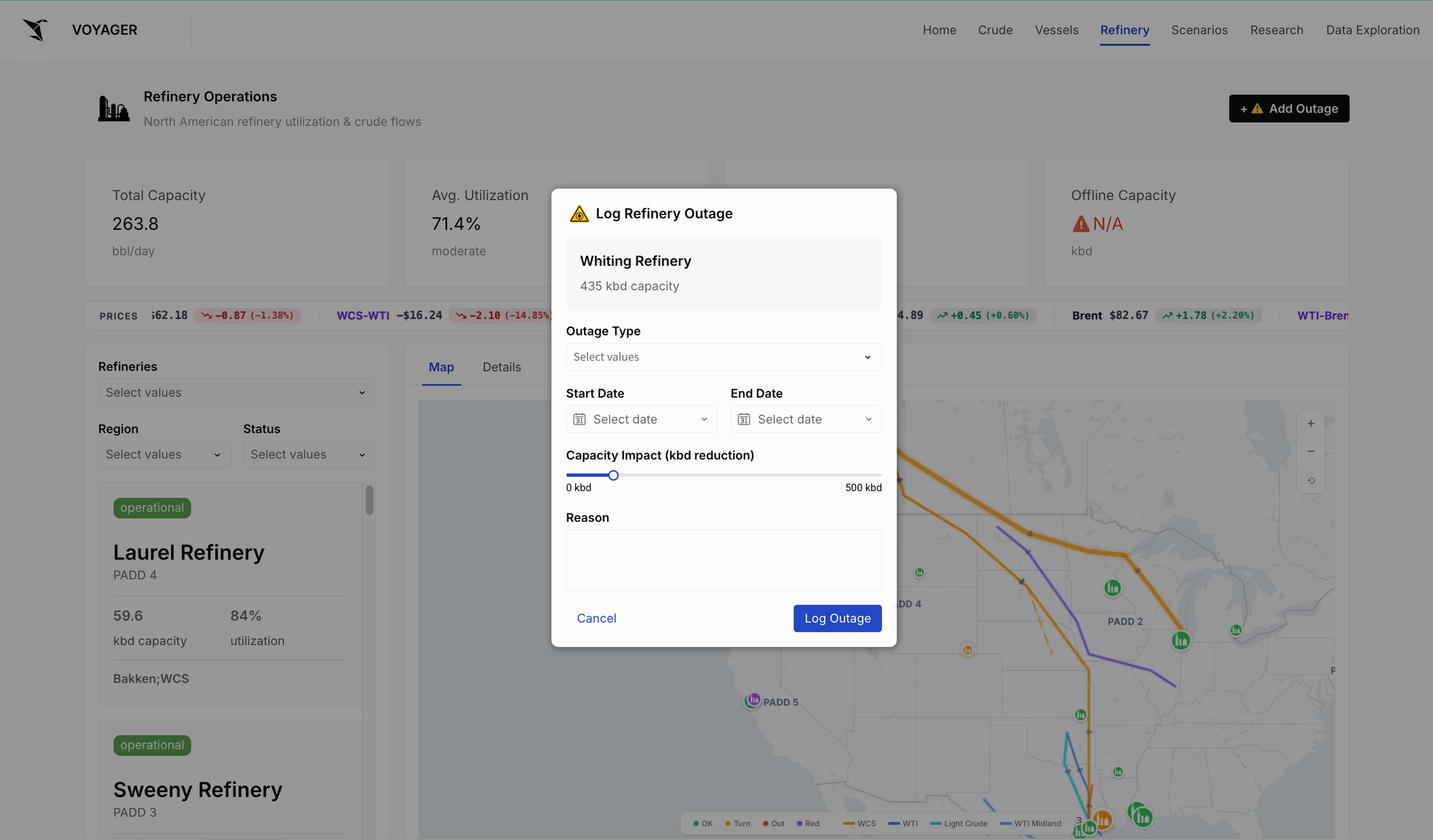Image resolution: width=1433 pixels, height=840 pixels.
Task: Click the warning triangle icon in the dialog title
Action: (579, 214)
